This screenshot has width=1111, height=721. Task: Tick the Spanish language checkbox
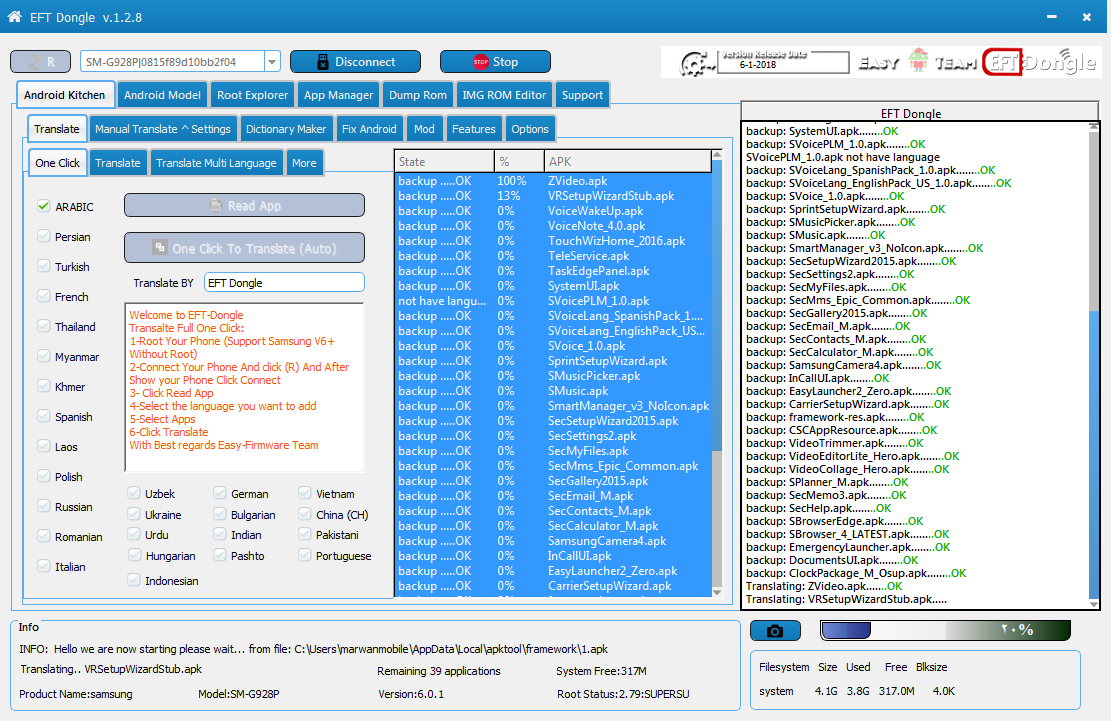(x=44, y=416)
